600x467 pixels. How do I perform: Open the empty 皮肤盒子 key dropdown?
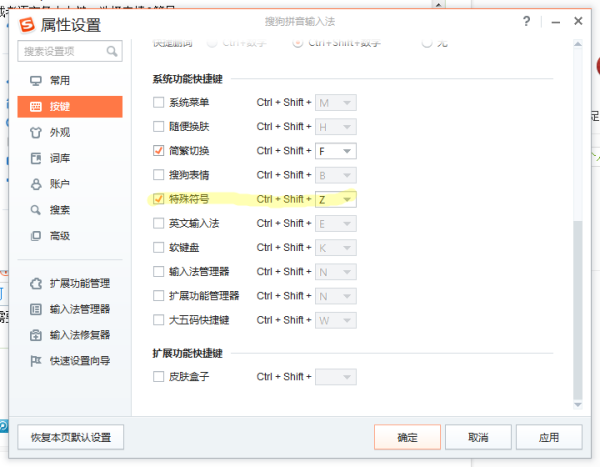336,377
